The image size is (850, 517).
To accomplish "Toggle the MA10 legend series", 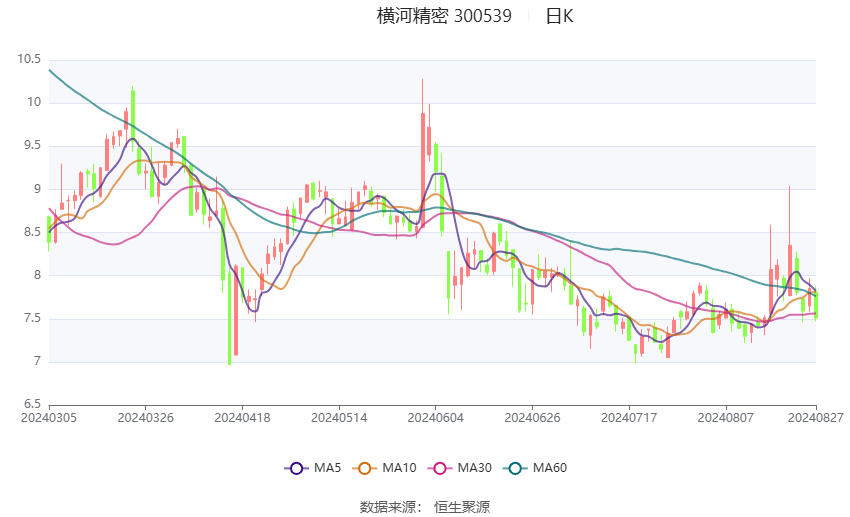I will tap(384, 468).
